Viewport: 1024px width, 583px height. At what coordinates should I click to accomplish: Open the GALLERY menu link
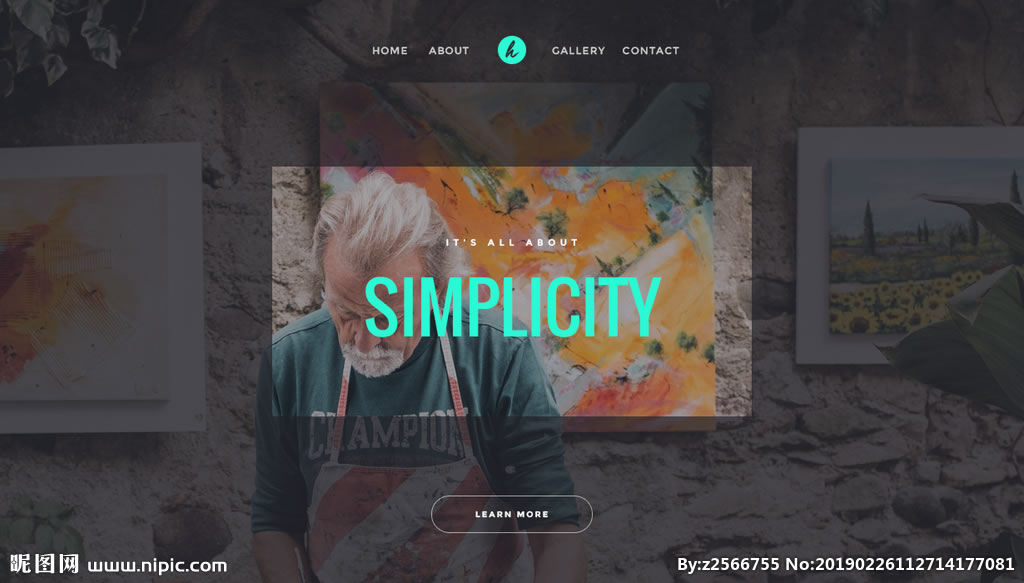point(578,50)
